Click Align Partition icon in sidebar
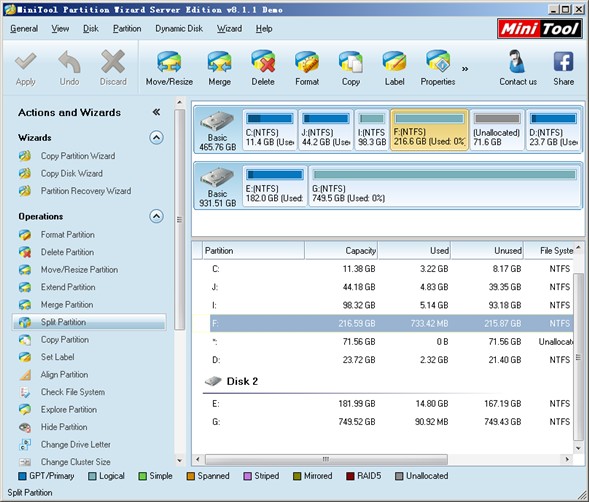This screenshot has width=589, height=502. [x=25, y=375]
